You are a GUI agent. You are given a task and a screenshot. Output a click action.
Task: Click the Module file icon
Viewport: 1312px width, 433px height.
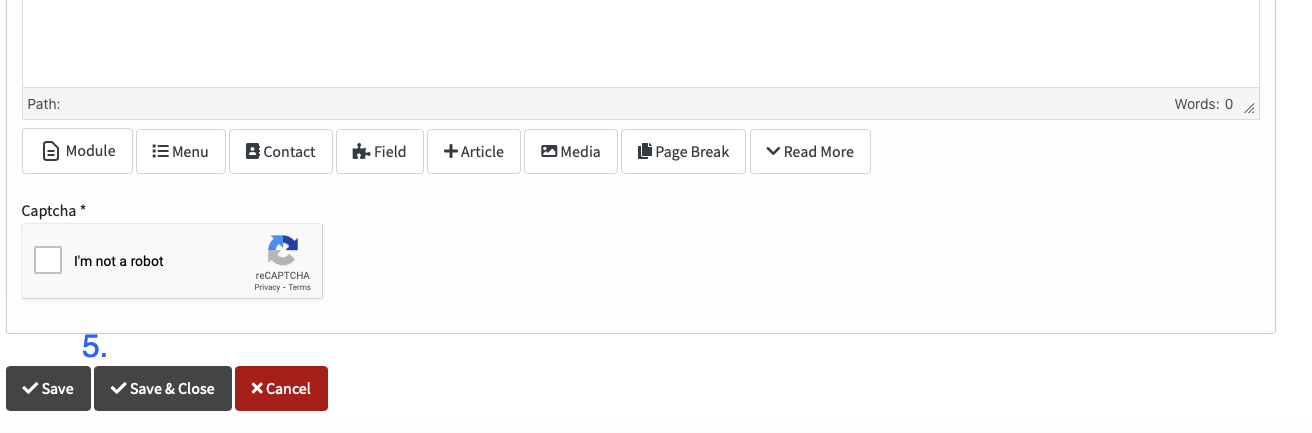click(x=50, y=151)
